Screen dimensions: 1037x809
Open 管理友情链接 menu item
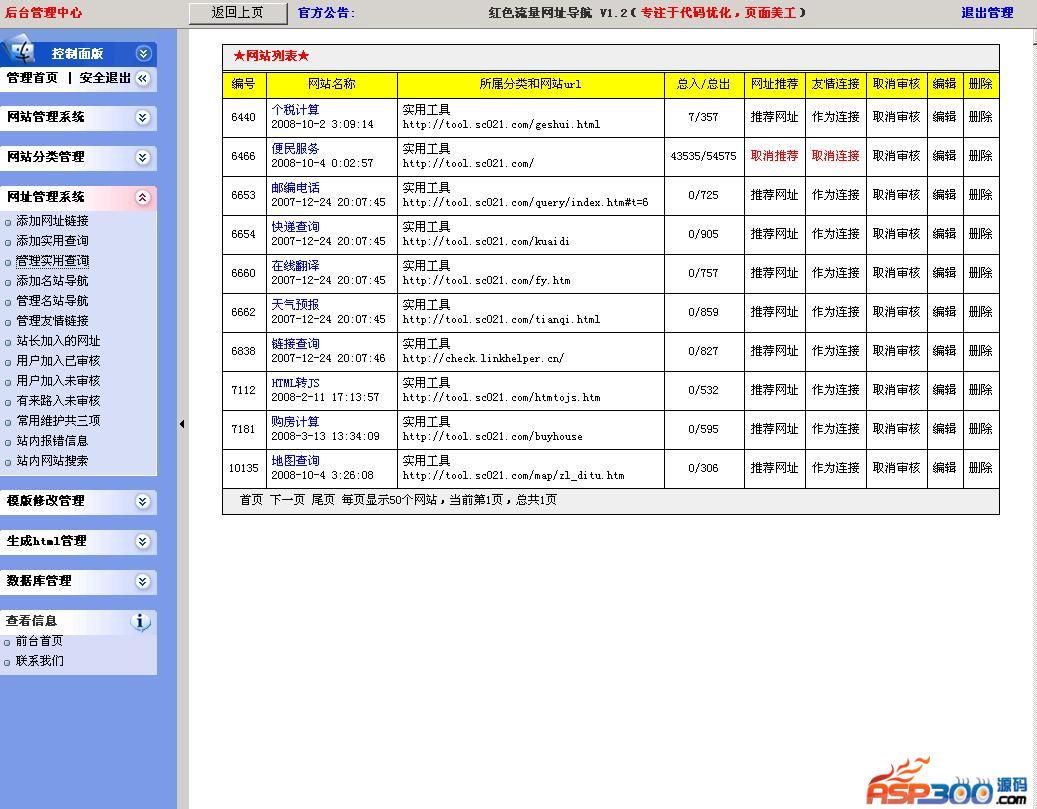tap(52, 321)
